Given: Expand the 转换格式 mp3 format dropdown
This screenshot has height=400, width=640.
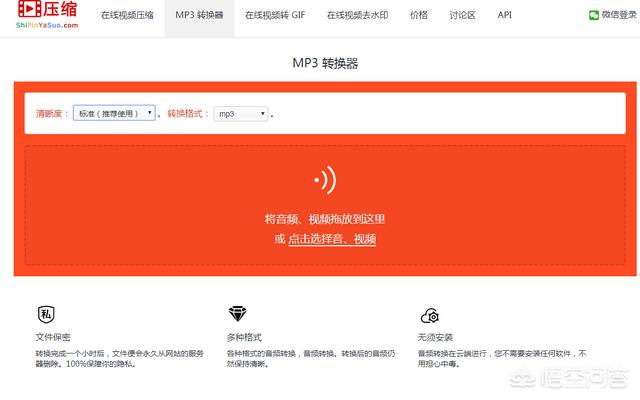Looking at the screenshot, I should click(240, 114).
